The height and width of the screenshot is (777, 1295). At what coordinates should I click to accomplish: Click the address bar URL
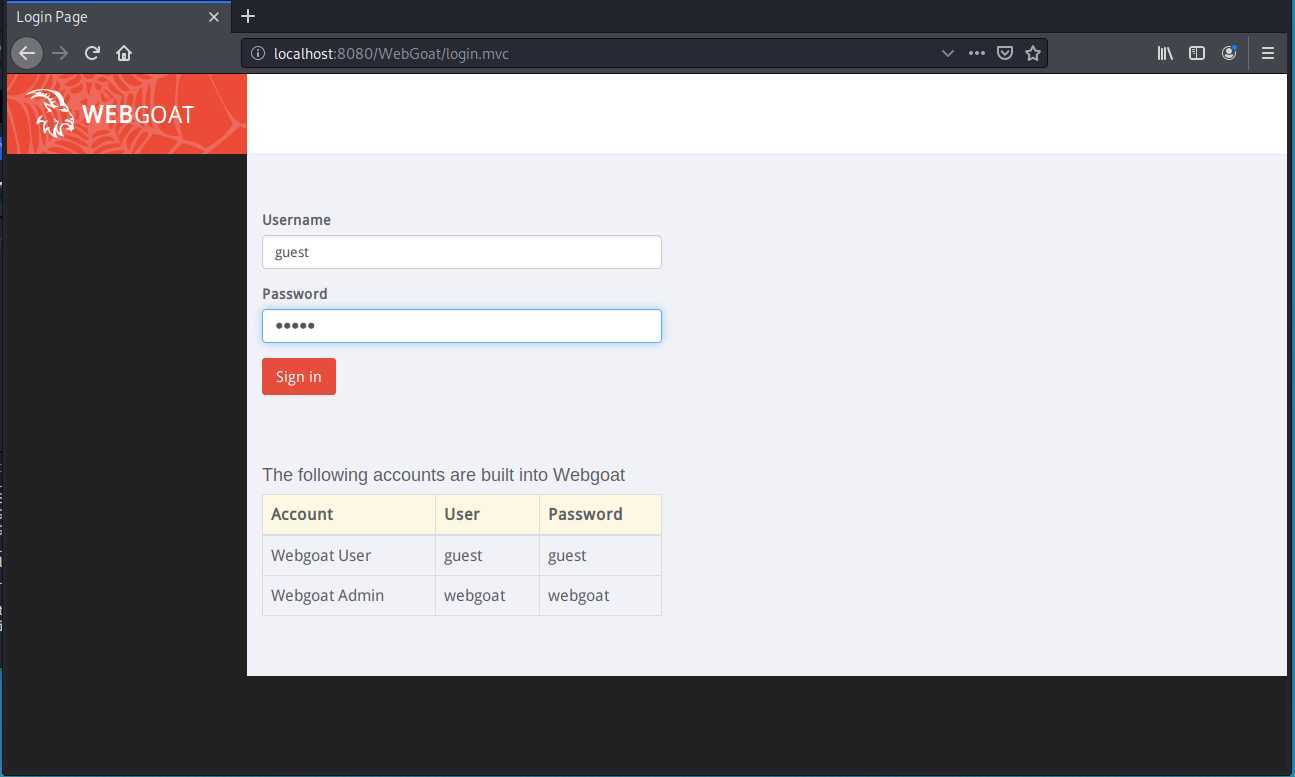391,53
